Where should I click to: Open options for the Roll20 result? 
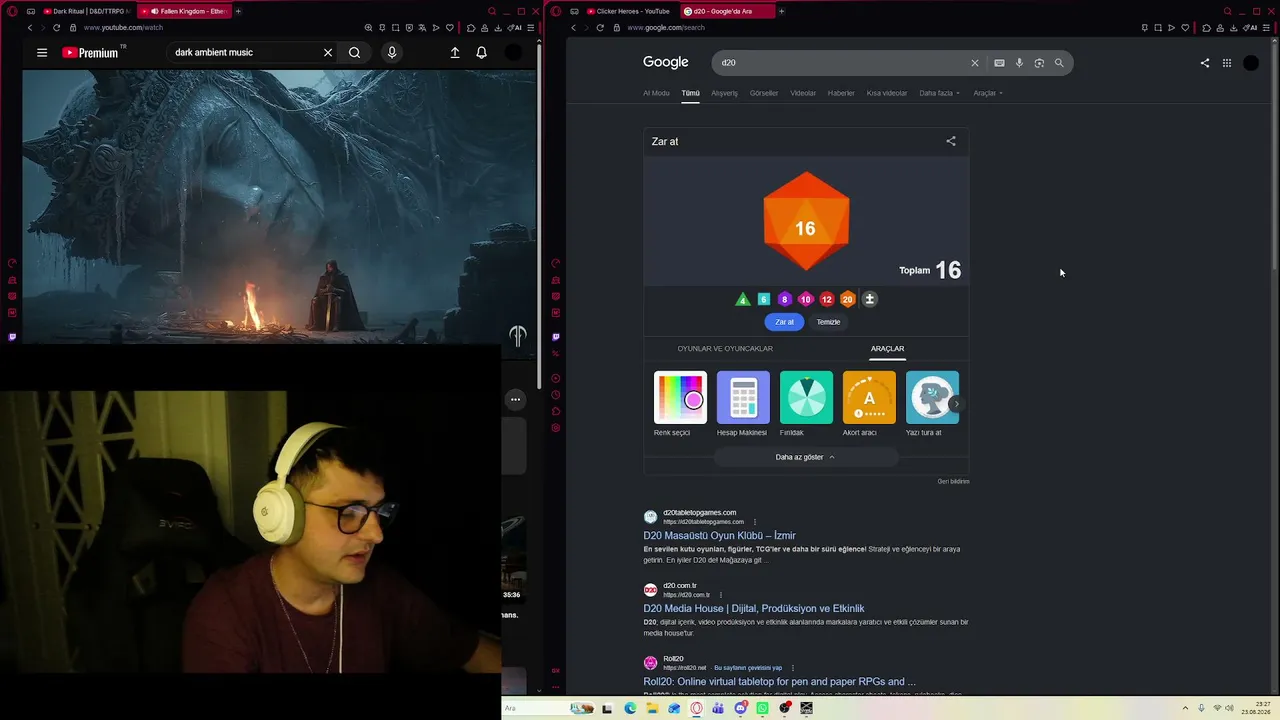pos(793,668)
